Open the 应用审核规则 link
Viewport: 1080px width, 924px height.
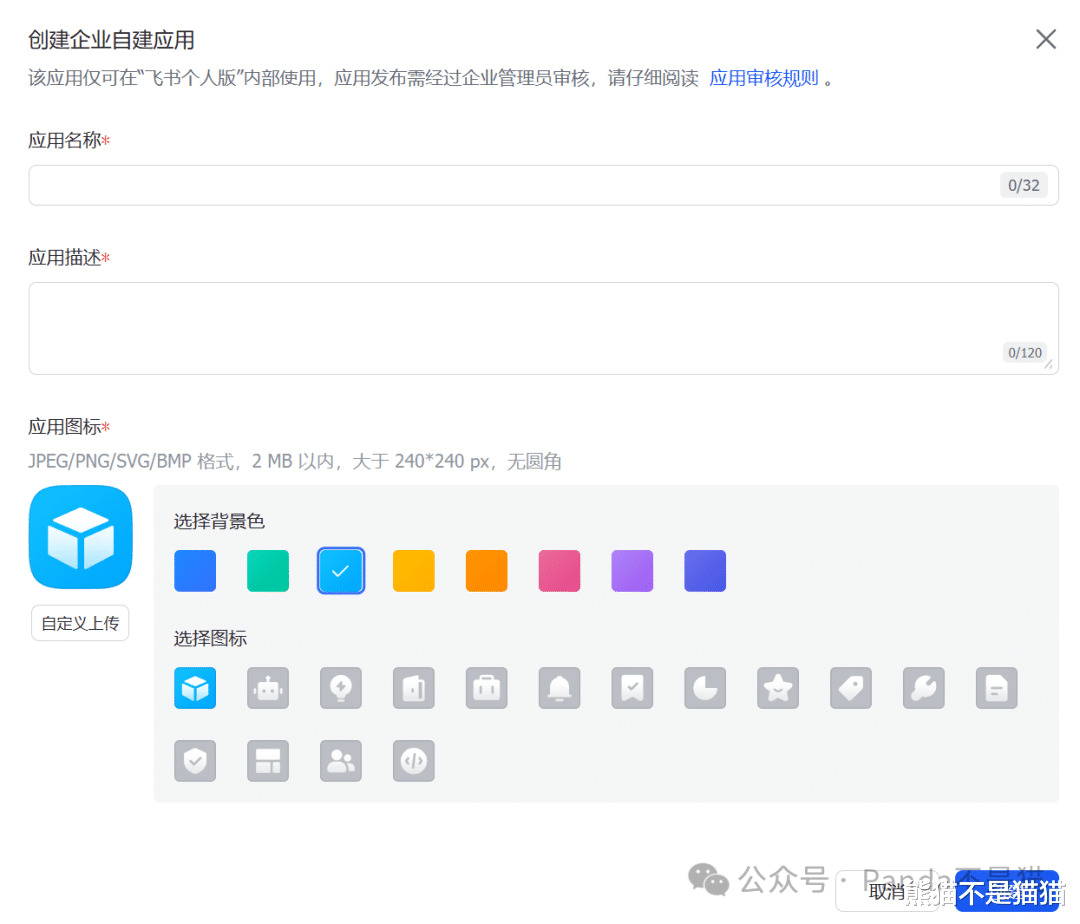[764, 78]
